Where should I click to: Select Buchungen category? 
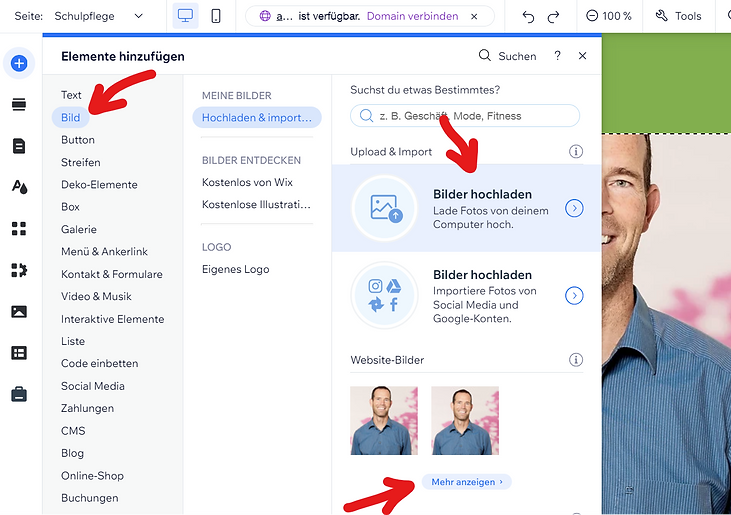pyautogui.click(x=90, y=498)
